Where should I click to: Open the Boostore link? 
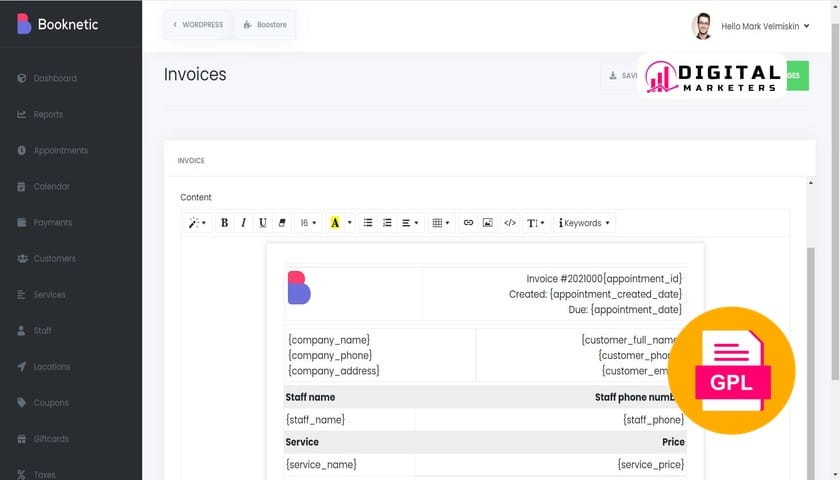(265, 25)
